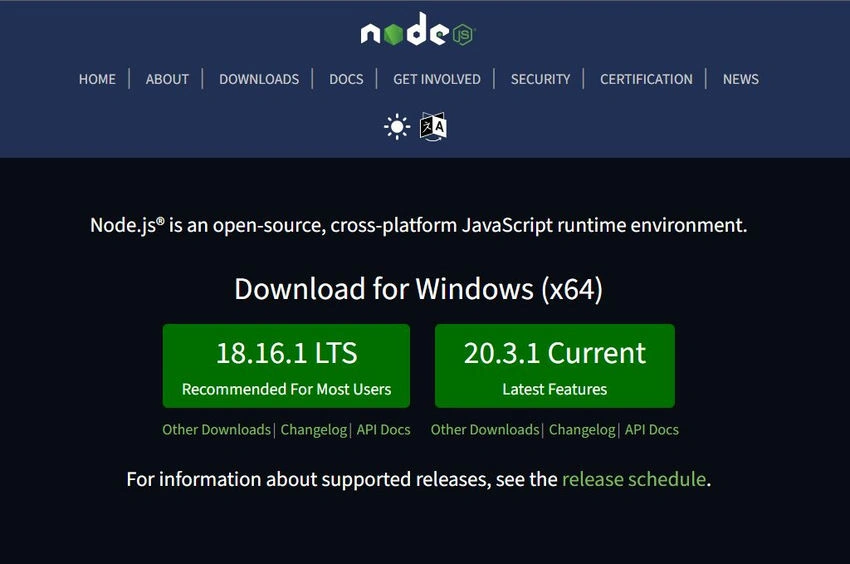Viewport: 850px width, 564px height.
Task: View Changelog for the LTS release
Action: pos(314,430)
